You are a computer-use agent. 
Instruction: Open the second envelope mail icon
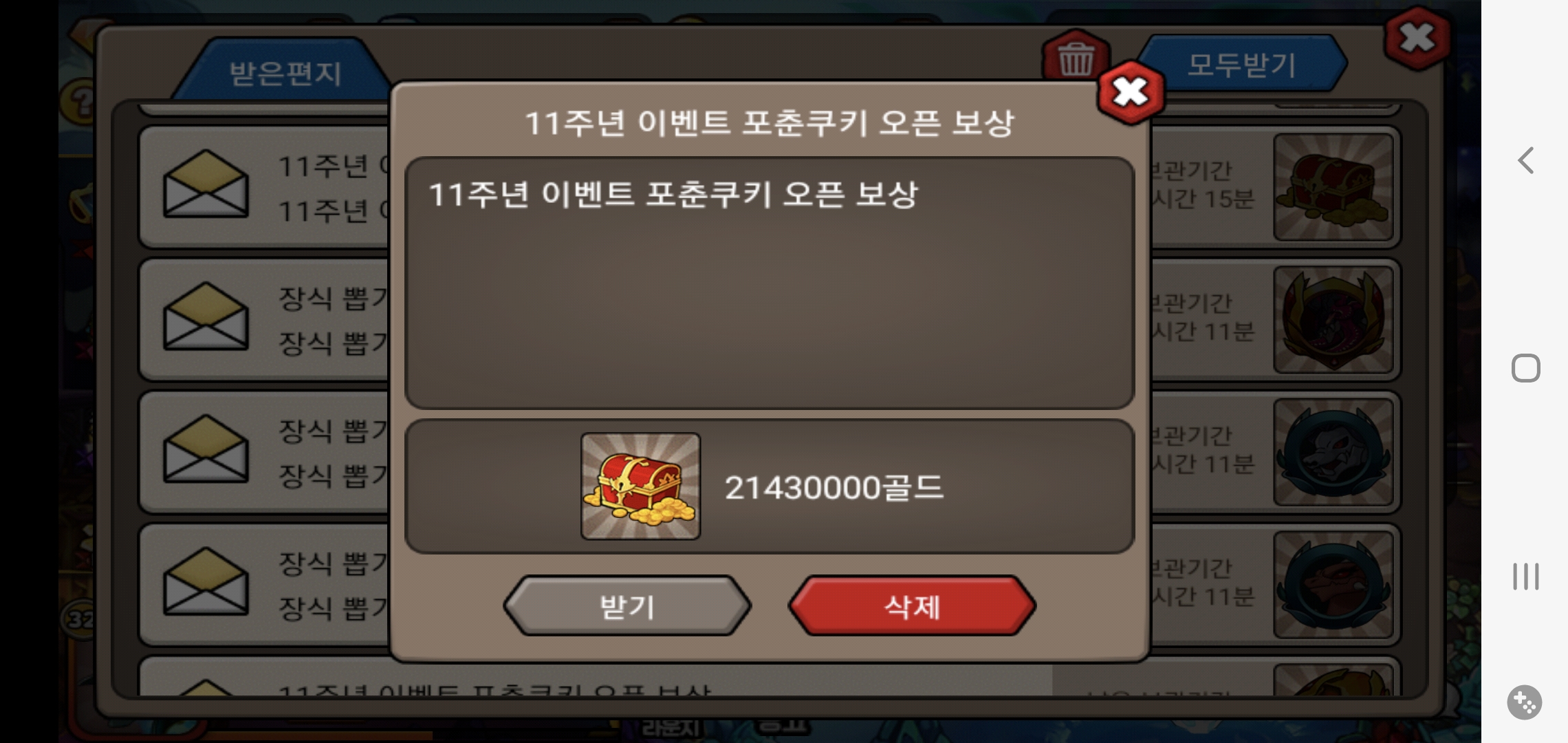206,317
